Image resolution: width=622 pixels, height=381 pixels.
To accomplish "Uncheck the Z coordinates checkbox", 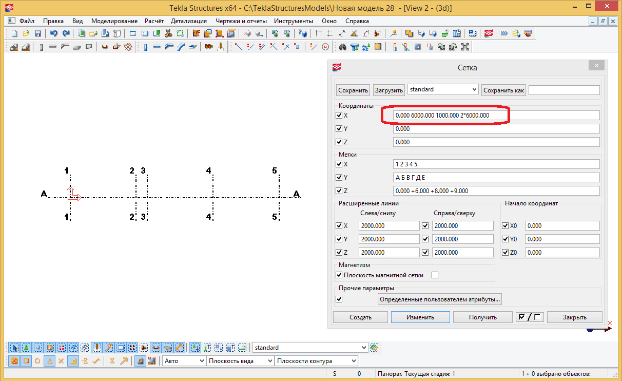I will [339, 142].
